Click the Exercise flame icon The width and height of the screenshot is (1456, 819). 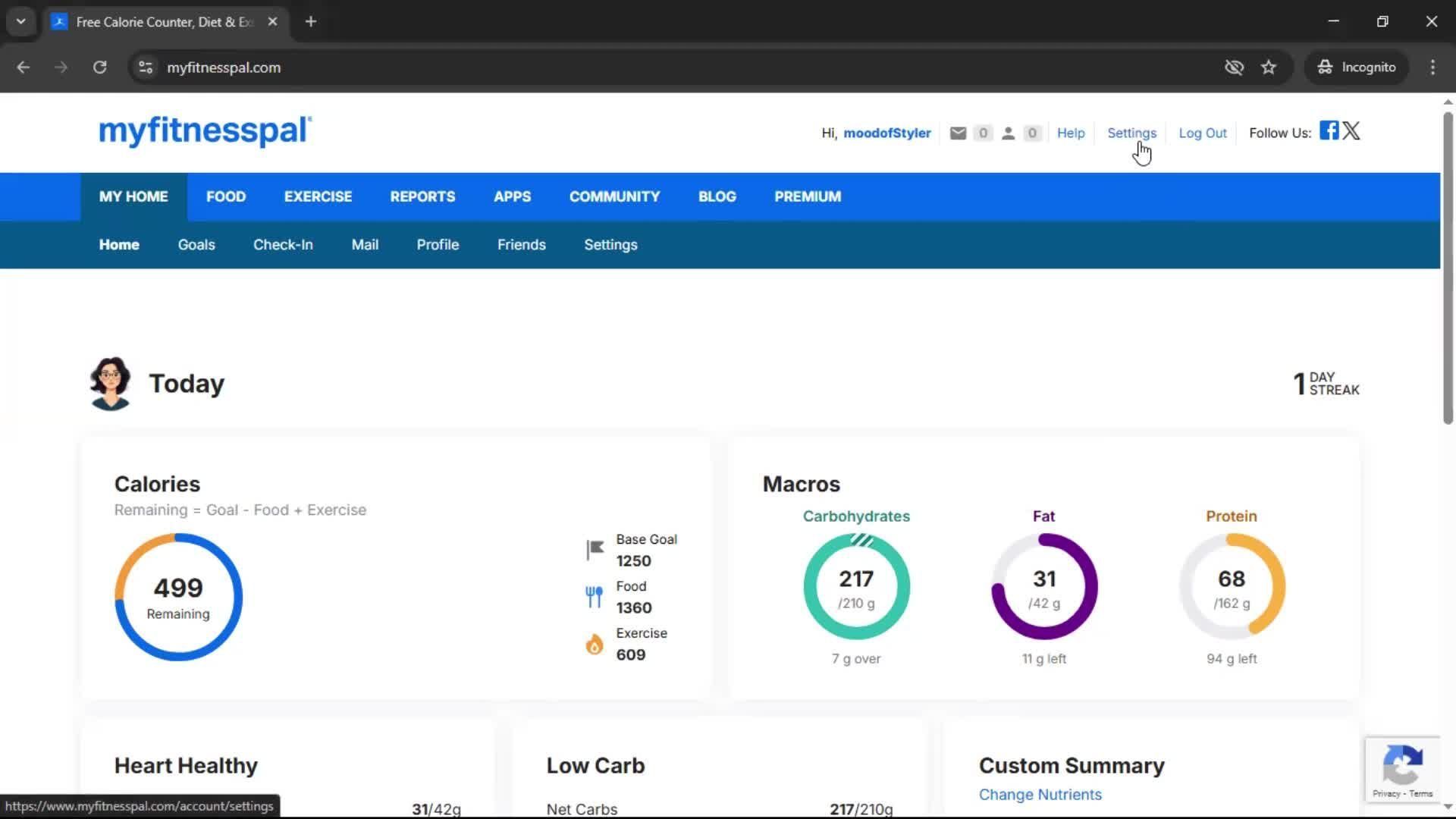click(595, 645)
